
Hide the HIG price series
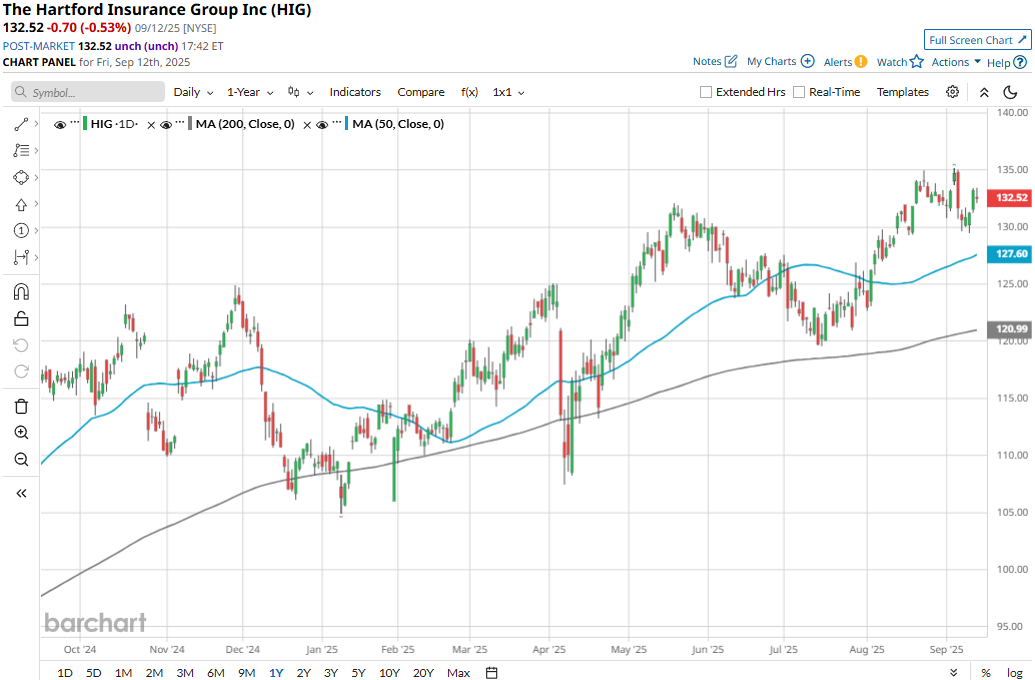click(x=59, y=125)
